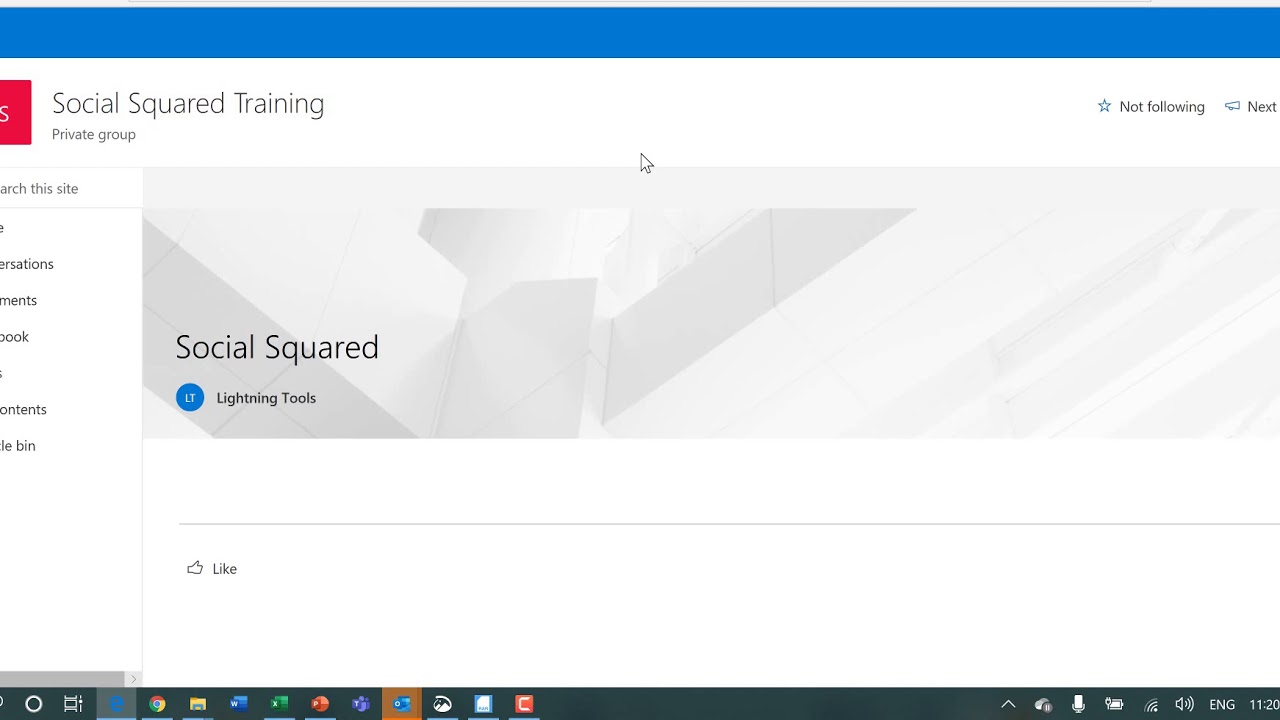
Task: Focus the Search this site box
Action: pyautogui.click(x=70, y=188)
